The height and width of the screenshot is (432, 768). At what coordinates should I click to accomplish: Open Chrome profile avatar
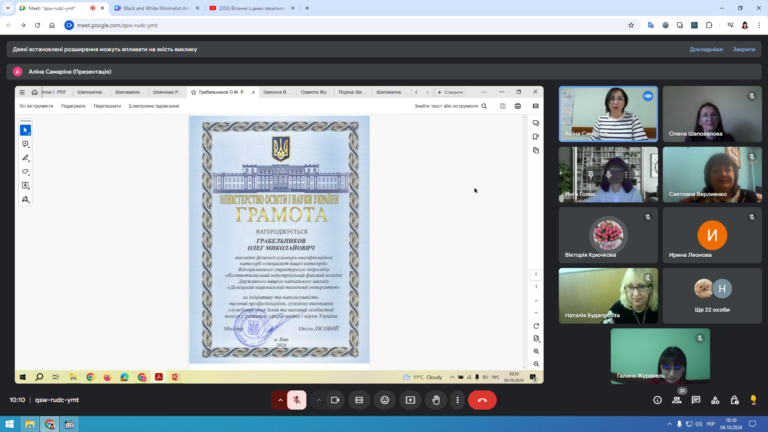pyautogui.click(x=745, y=25)
